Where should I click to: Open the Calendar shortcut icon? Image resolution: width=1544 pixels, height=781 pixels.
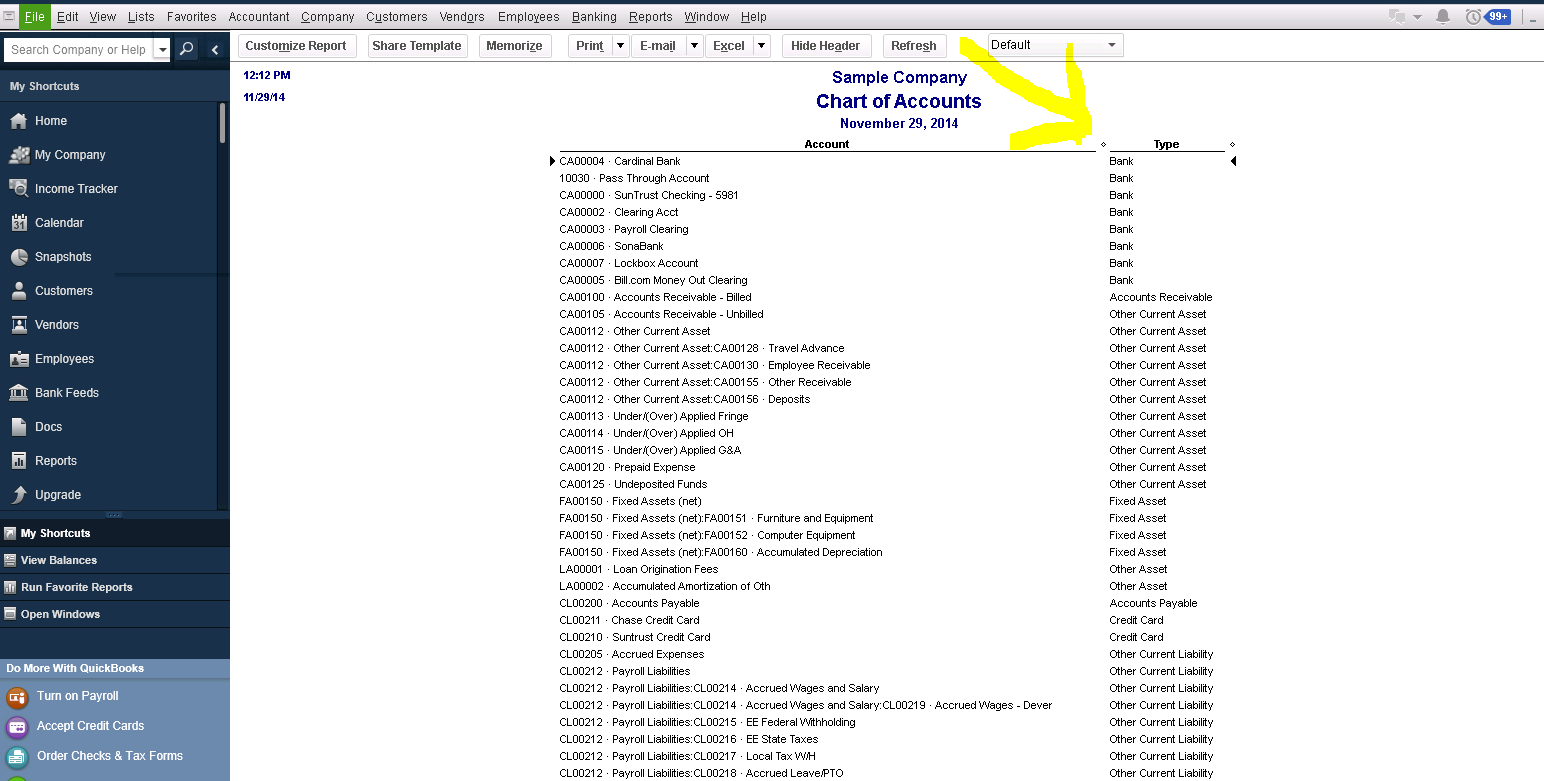18,223
